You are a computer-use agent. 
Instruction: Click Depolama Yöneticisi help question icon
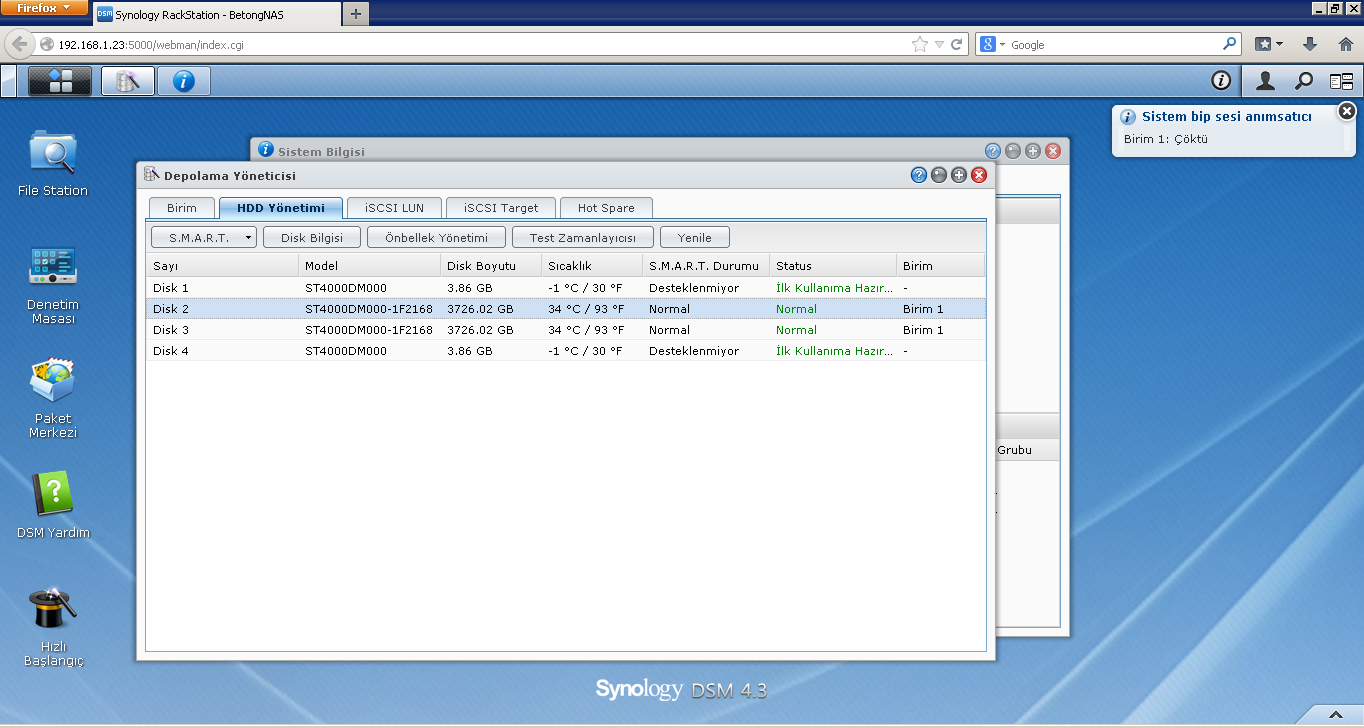coord(918,175)
